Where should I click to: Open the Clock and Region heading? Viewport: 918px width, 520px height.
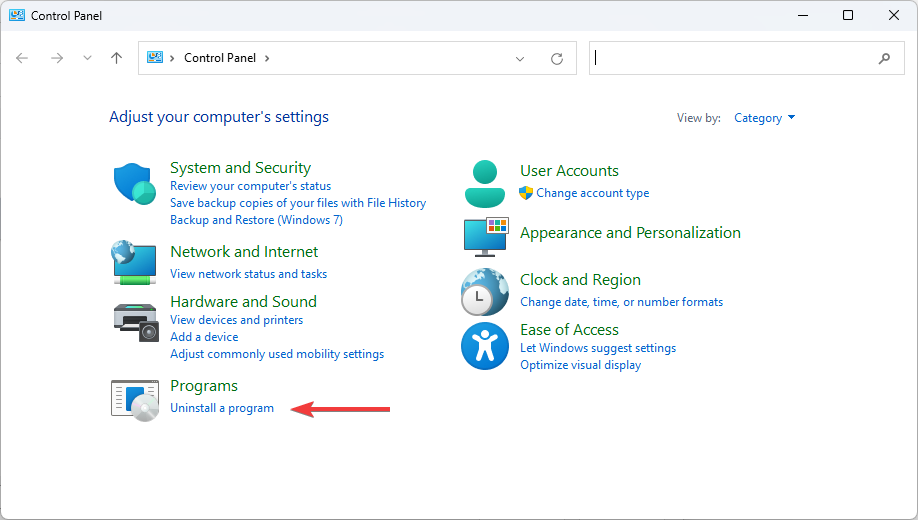tap(580, 280)
